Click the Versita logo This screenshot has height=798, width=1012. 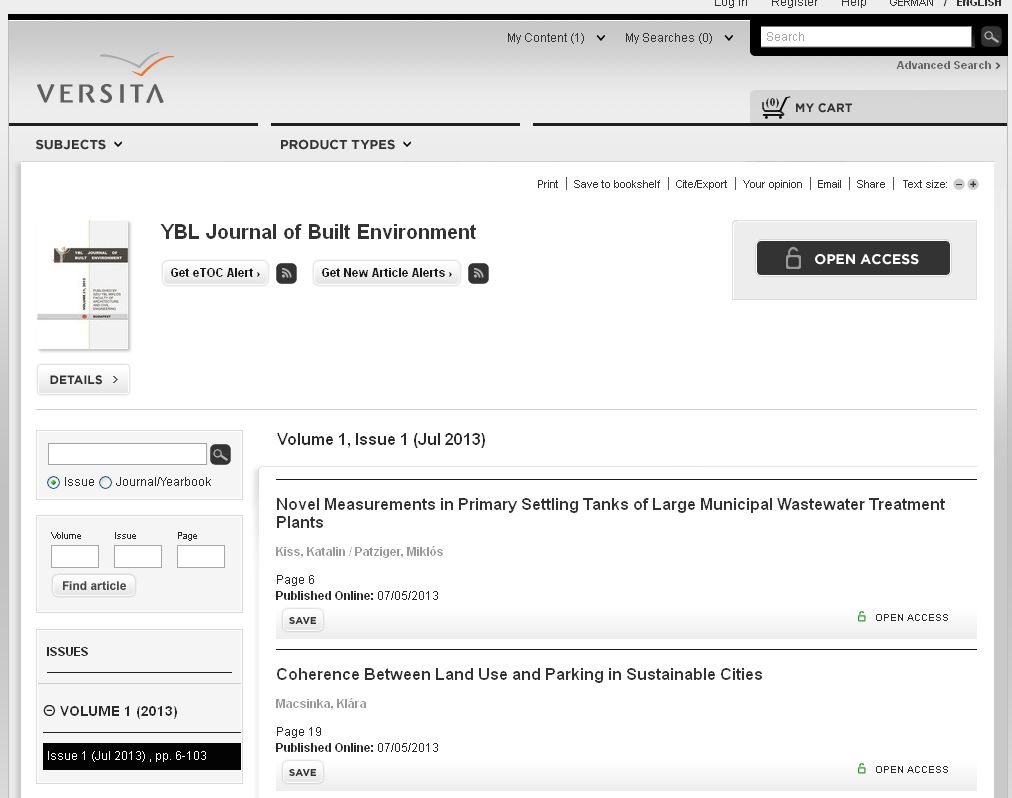pos(105,78)
